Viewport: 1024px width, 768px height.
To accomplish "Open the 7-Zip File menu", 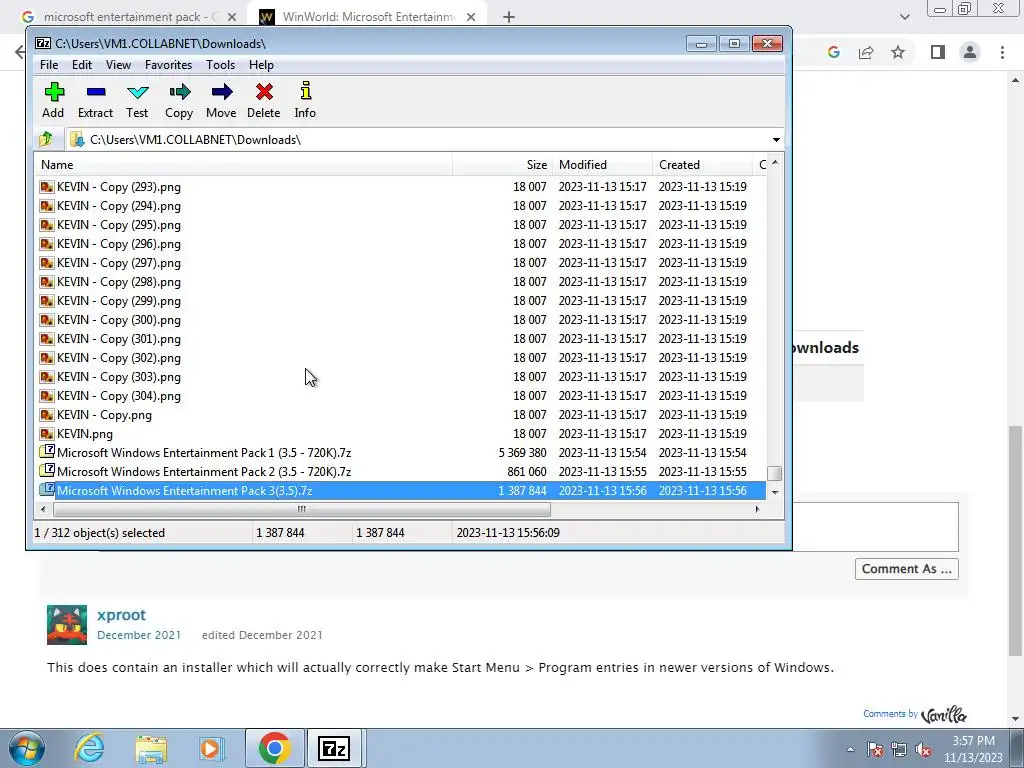I will click(49, 65).
